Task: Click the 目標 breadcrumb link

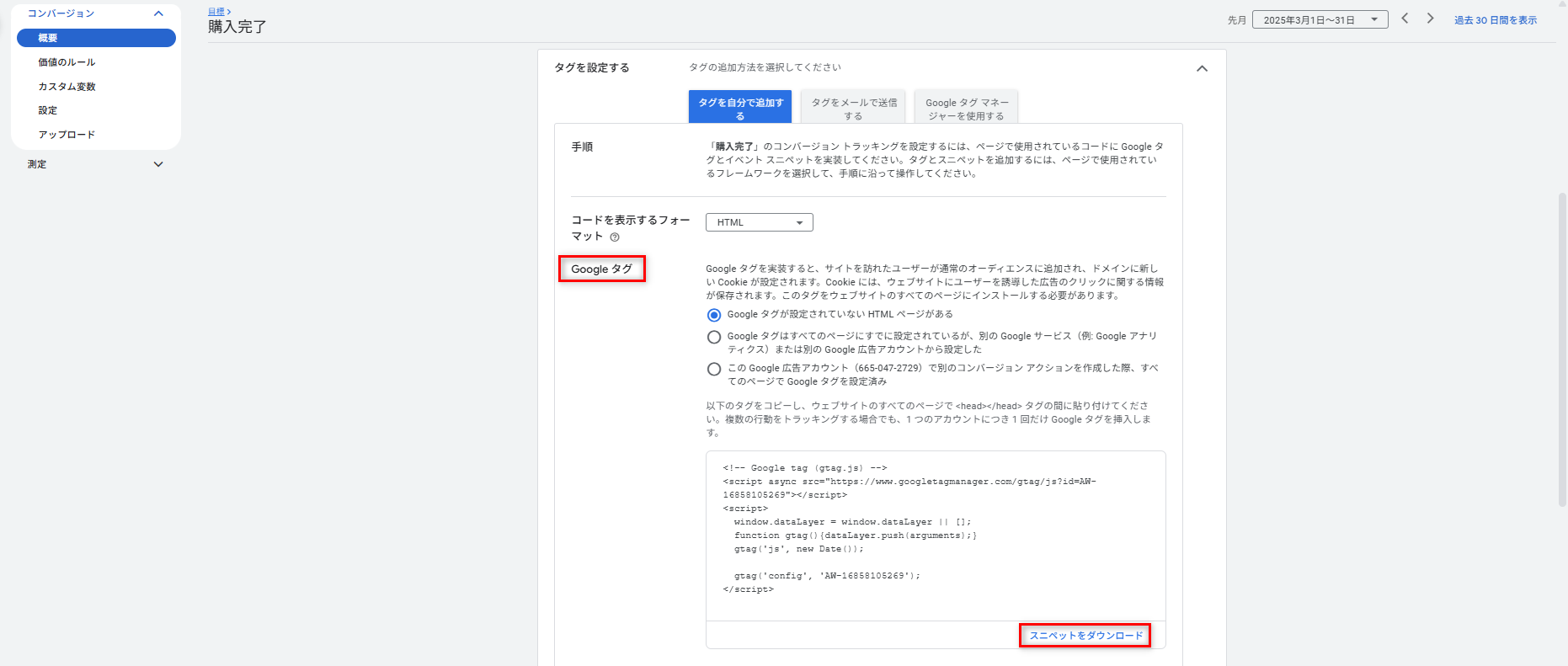Action: (x=216, y=12)
